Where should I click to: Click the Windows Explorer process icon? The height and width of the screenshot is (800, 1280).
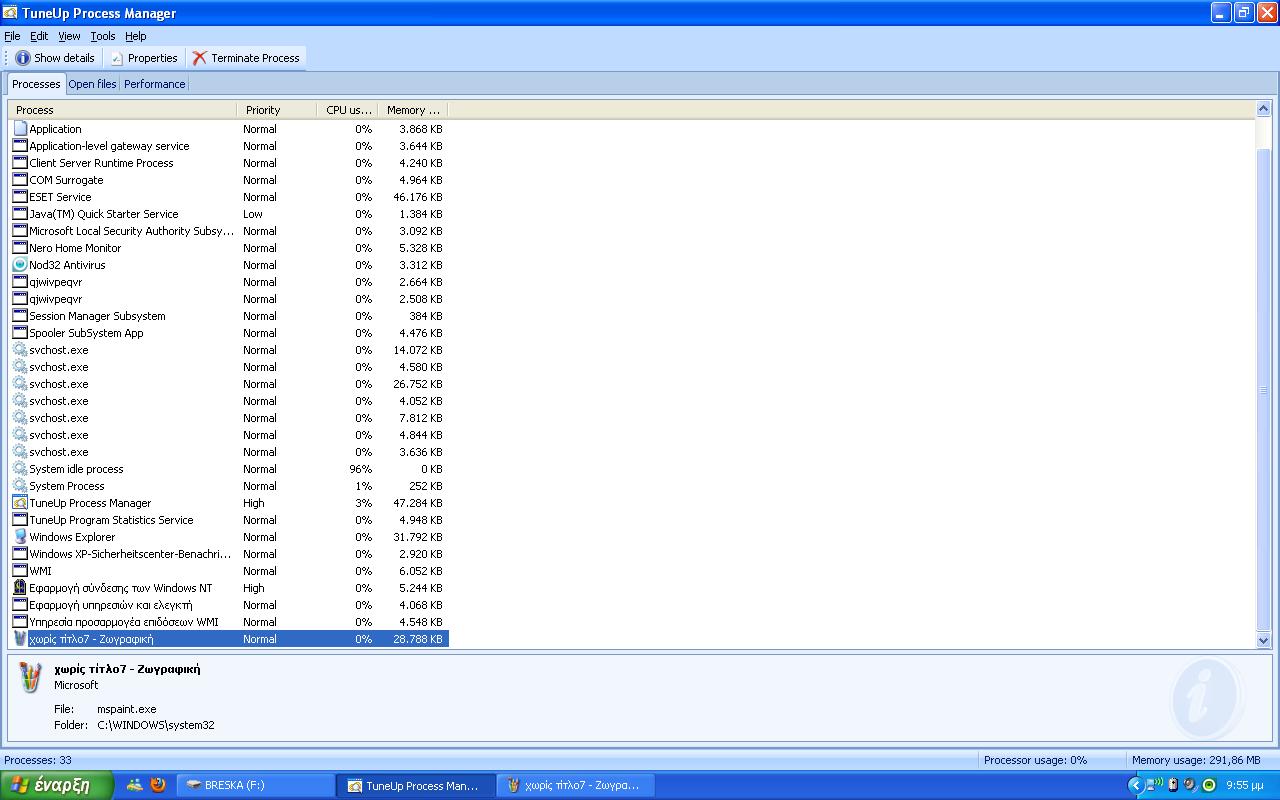click(20, 537)
